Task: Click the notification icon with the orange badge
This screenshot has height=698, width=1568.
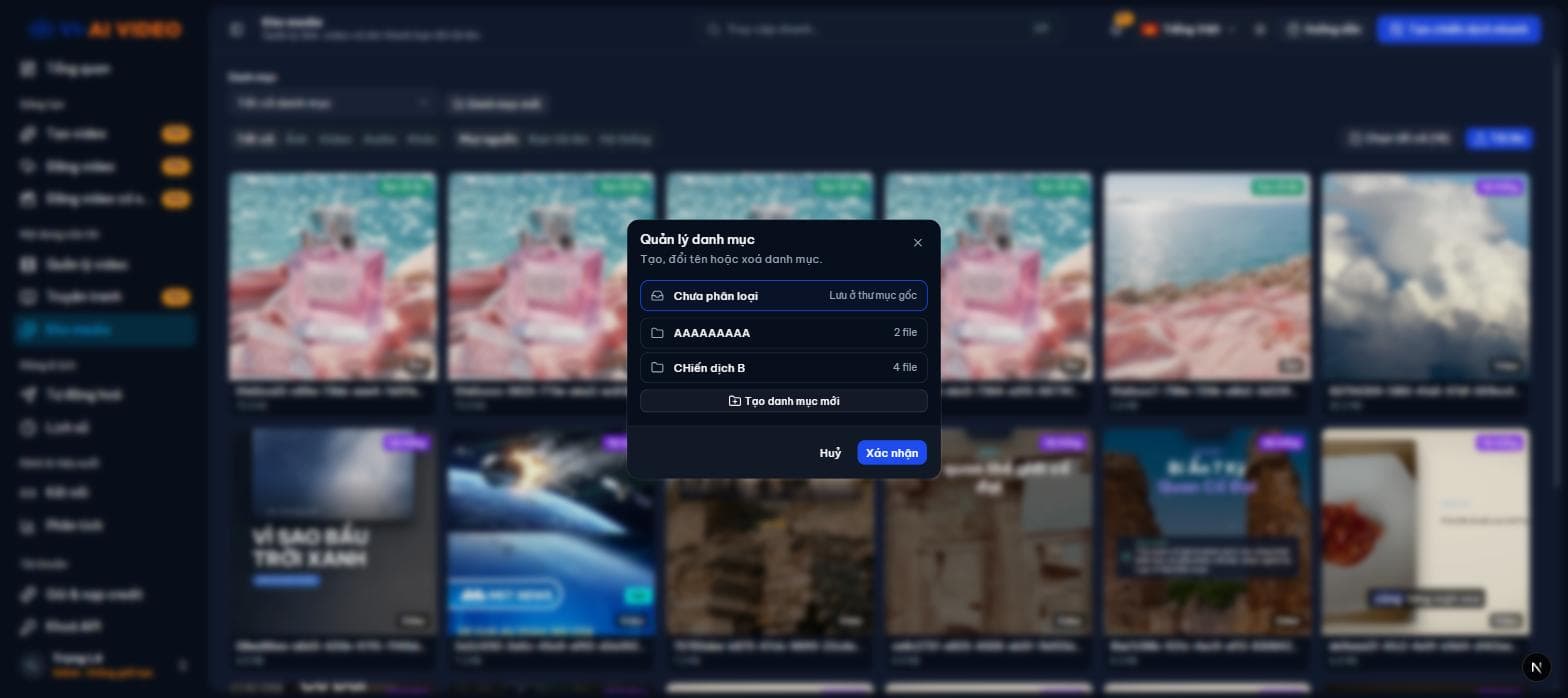Action: point(1119,28)
